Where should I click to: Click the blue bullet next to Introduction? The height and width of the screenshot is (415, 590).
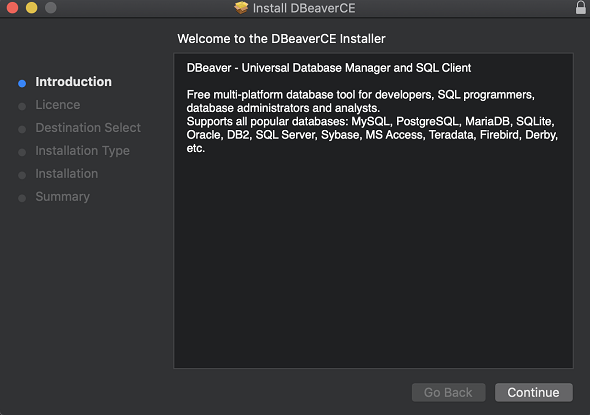[22, 84]
